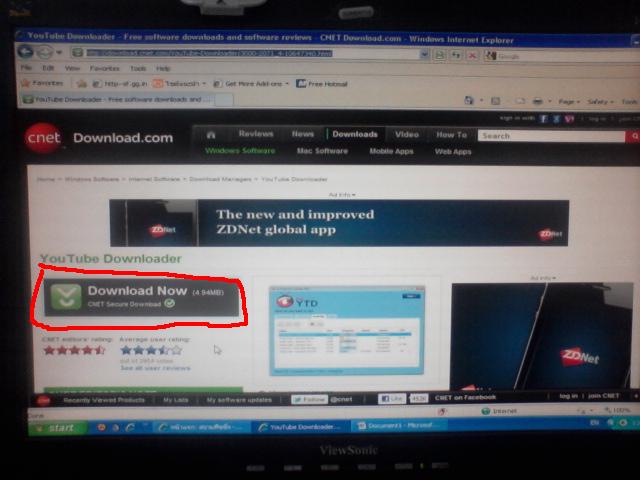Click the Print icon in command bar
Screen dimensions: 640x480
tap(538, 101)
